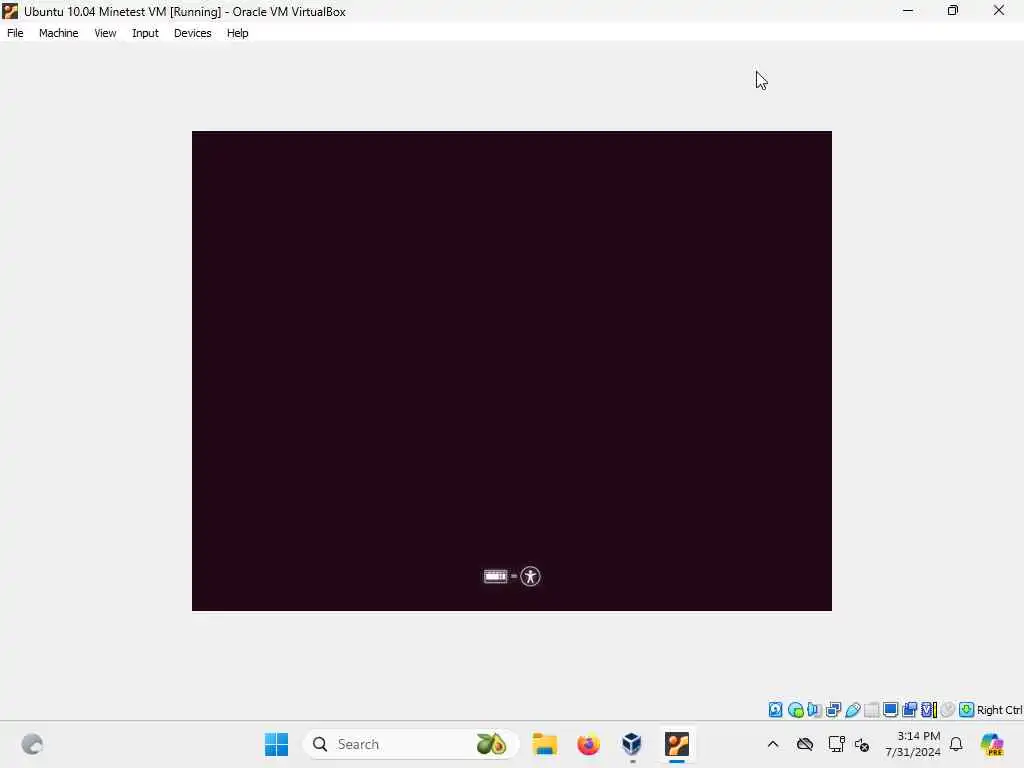The height and width of the screenshot is (768, 1024).
Task: Select the running VM taskbar icon
Action: click(x=677, y=744)
